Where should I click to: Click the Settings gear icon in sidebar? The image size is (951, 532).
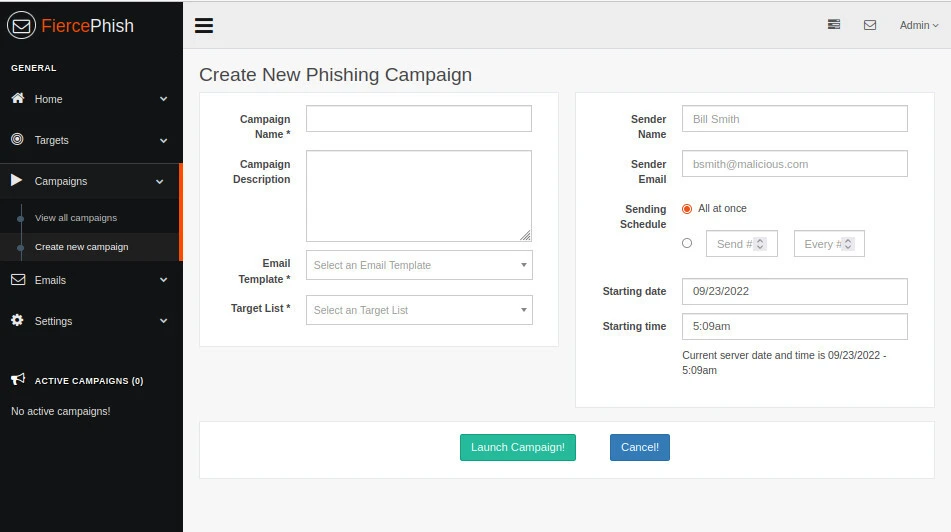pyautogui.click(x=17, y=321)
